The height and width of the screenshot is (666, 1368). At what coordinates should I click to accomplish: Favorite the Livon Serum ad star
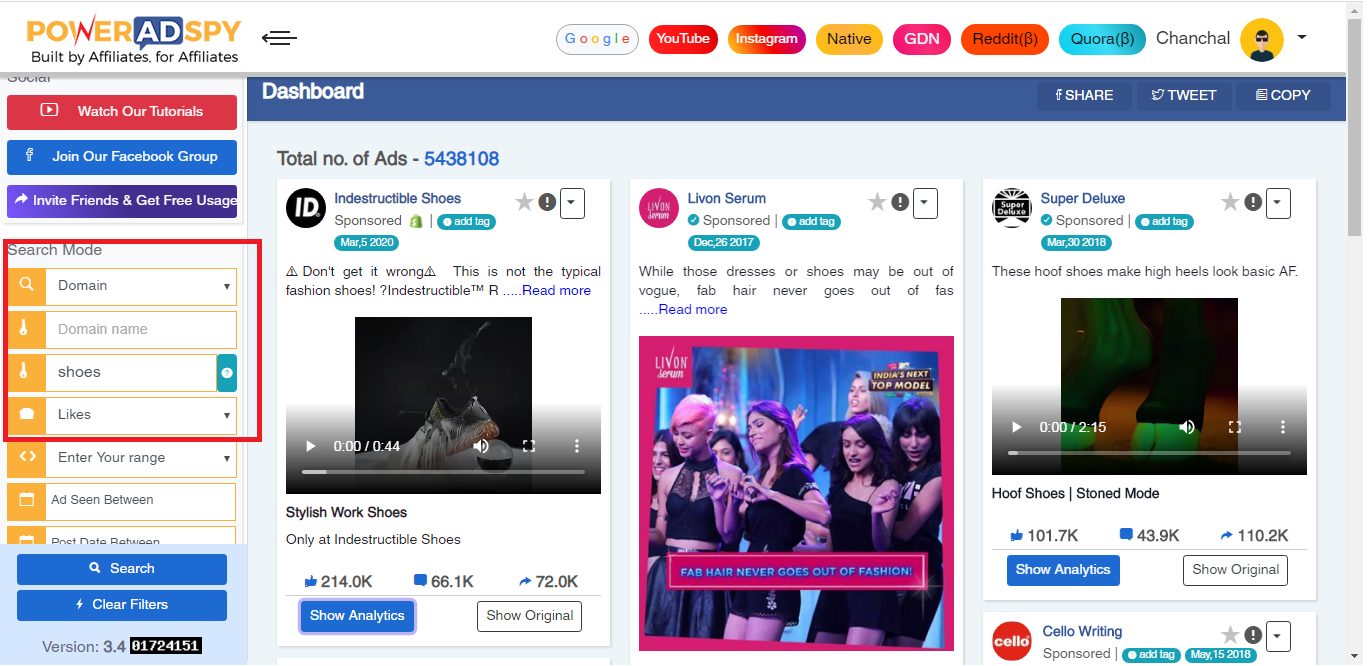pyautogui.click(x=877, y=203)
